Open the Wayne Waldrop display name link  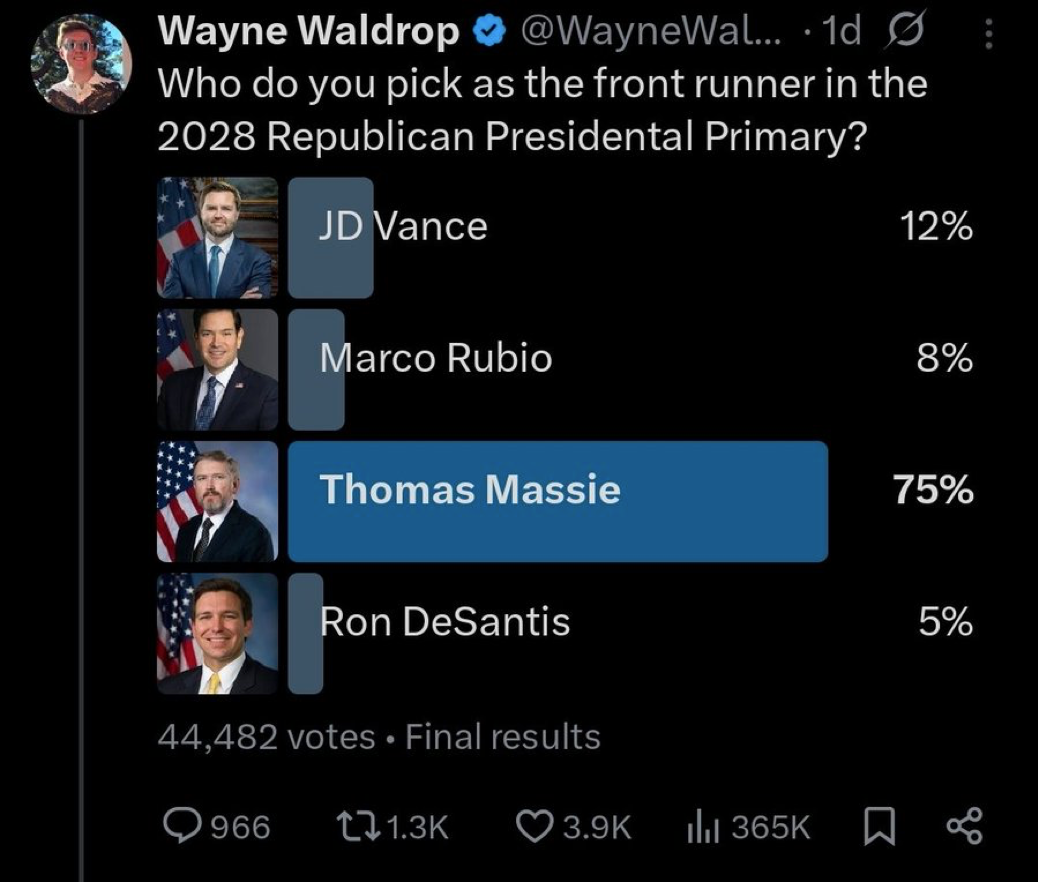(309, 33)
